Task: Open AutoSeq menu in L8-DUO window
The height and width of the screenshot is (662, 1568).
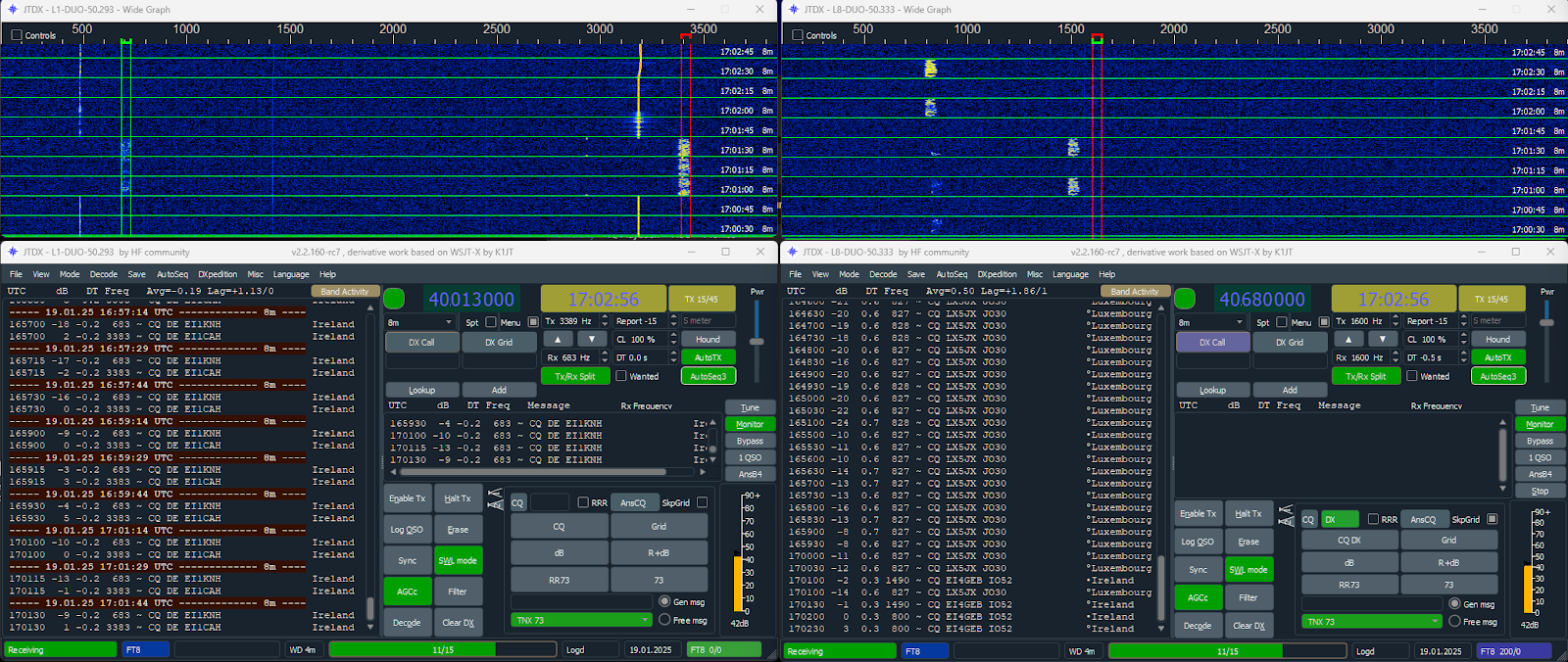Action: pos(952,274)
